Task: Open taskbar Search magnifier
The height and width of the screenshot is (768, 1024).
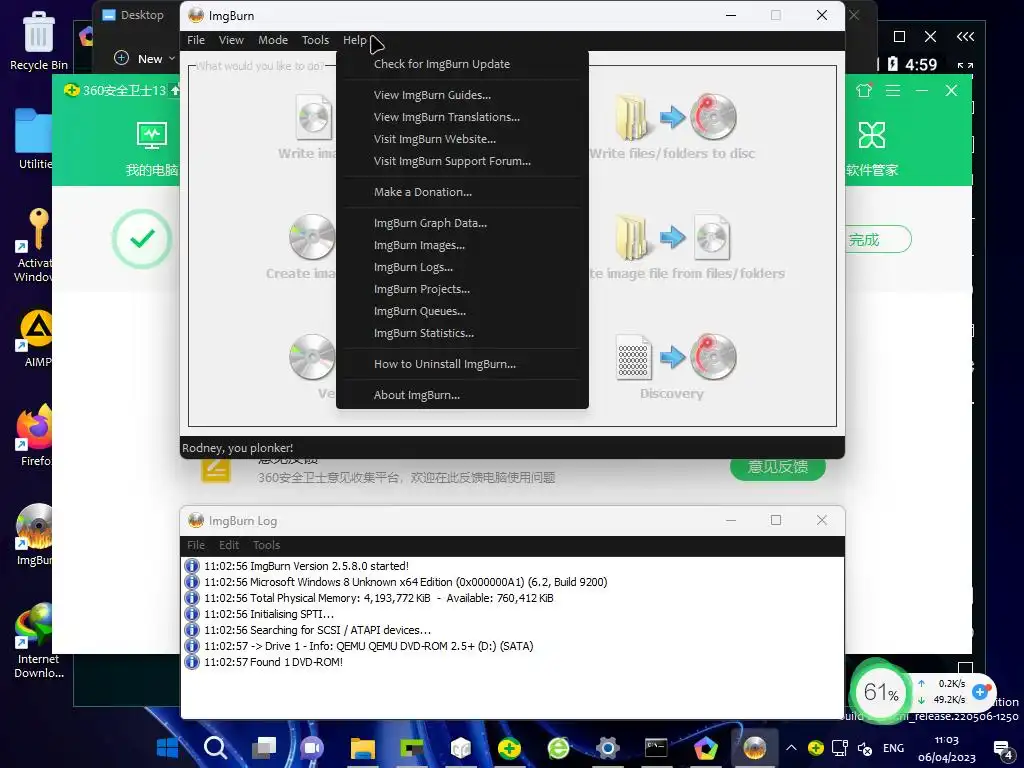Action: (x=216, y=748)
